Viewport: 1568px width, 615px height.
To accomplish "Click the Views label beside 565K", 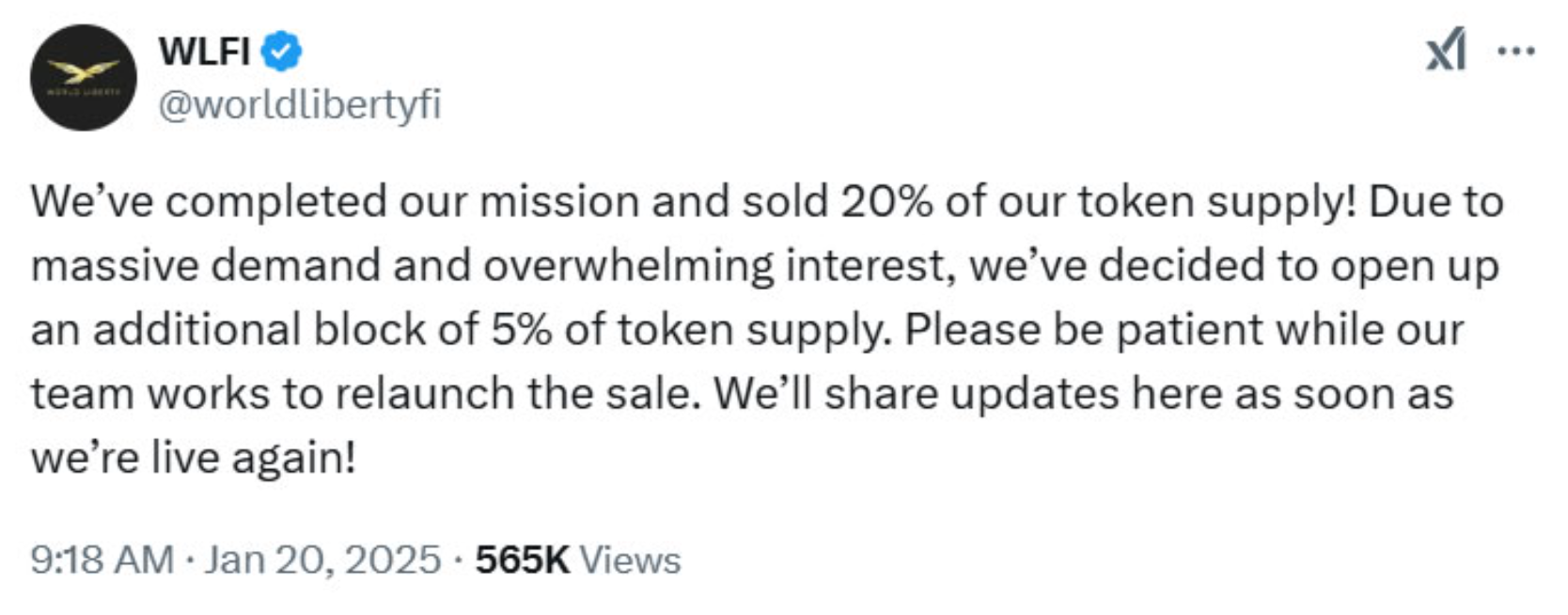I will point(630,560).
